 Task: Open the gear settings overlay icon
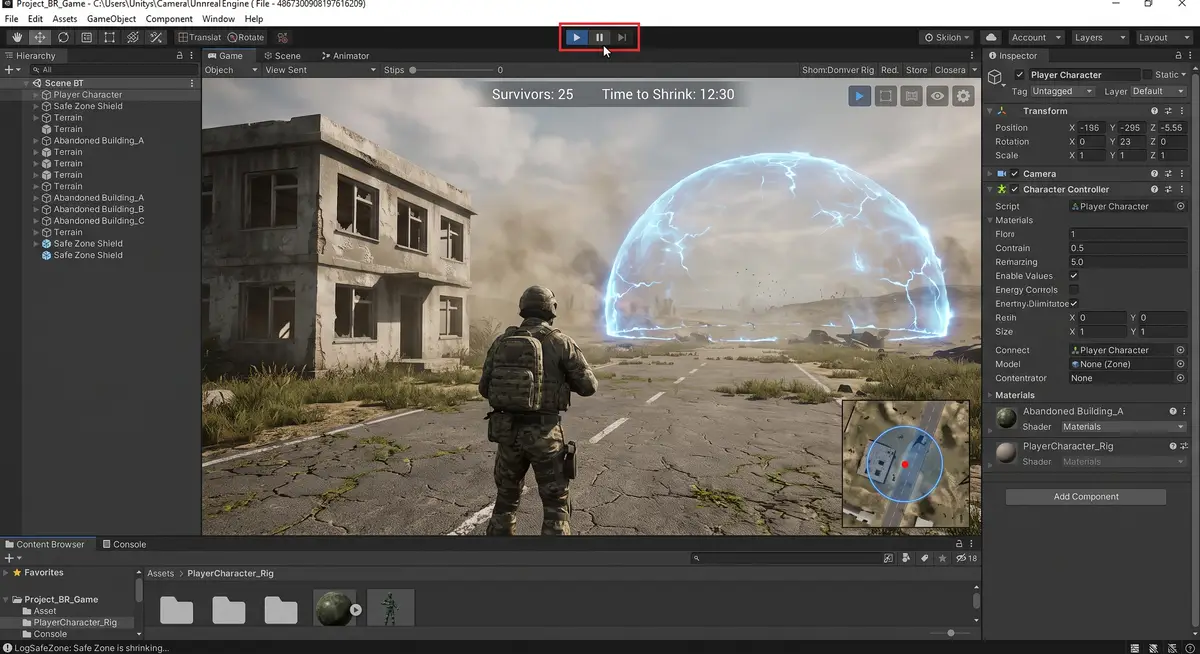coord(963,96)
